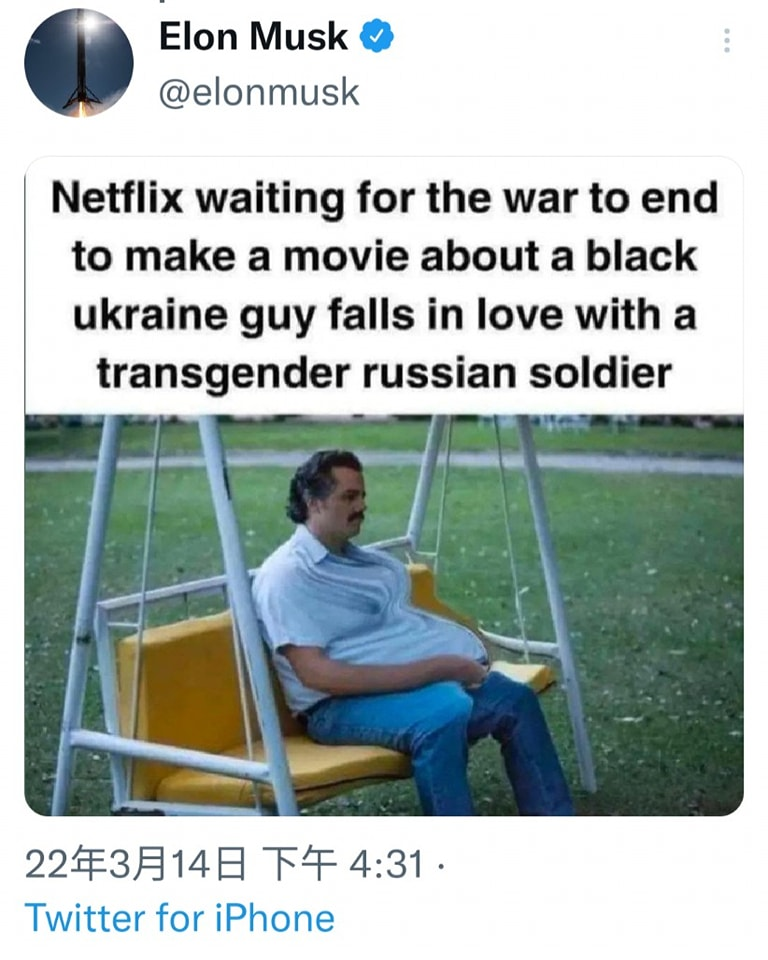Click the blue verified checkmark badge
The width and height of the screenshot is (768, 960).
pyautogui.click(x=376, y=36)
